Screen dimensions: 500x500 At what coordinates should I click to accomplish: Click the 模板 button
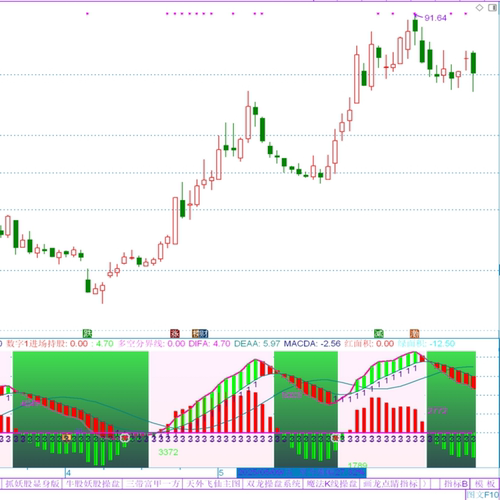tap(485, 484)
